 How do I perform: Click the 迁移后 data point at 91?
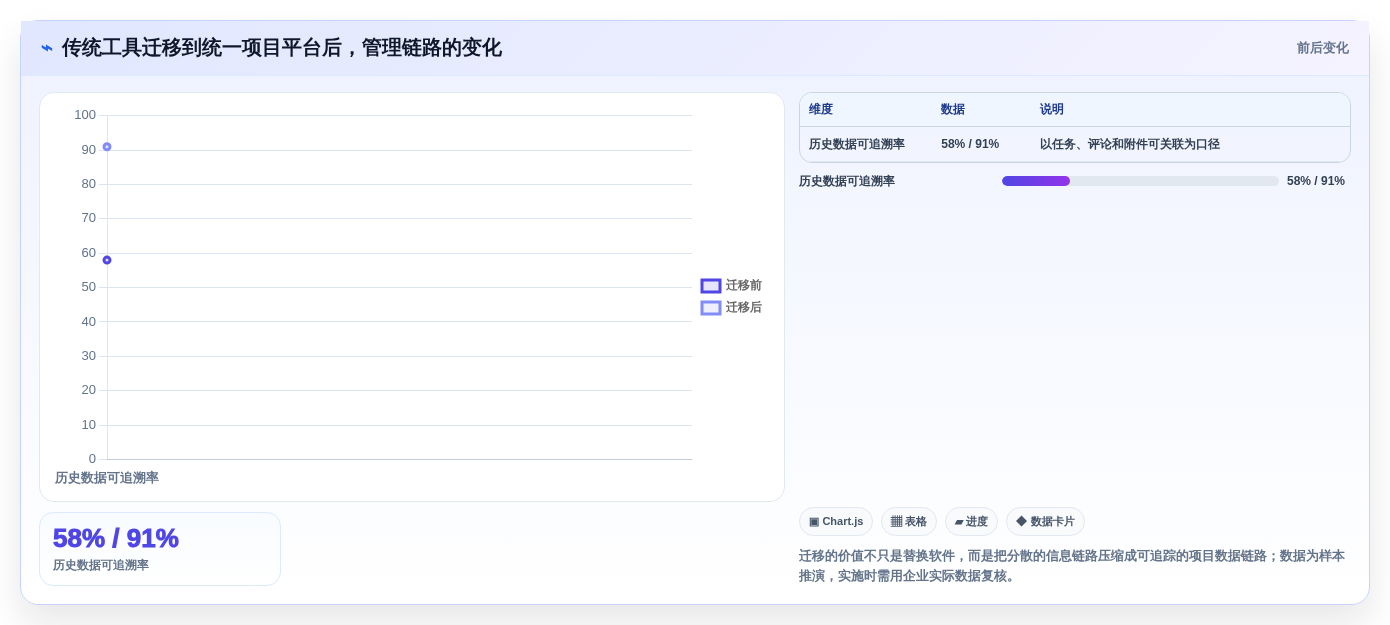coord(107,147)
